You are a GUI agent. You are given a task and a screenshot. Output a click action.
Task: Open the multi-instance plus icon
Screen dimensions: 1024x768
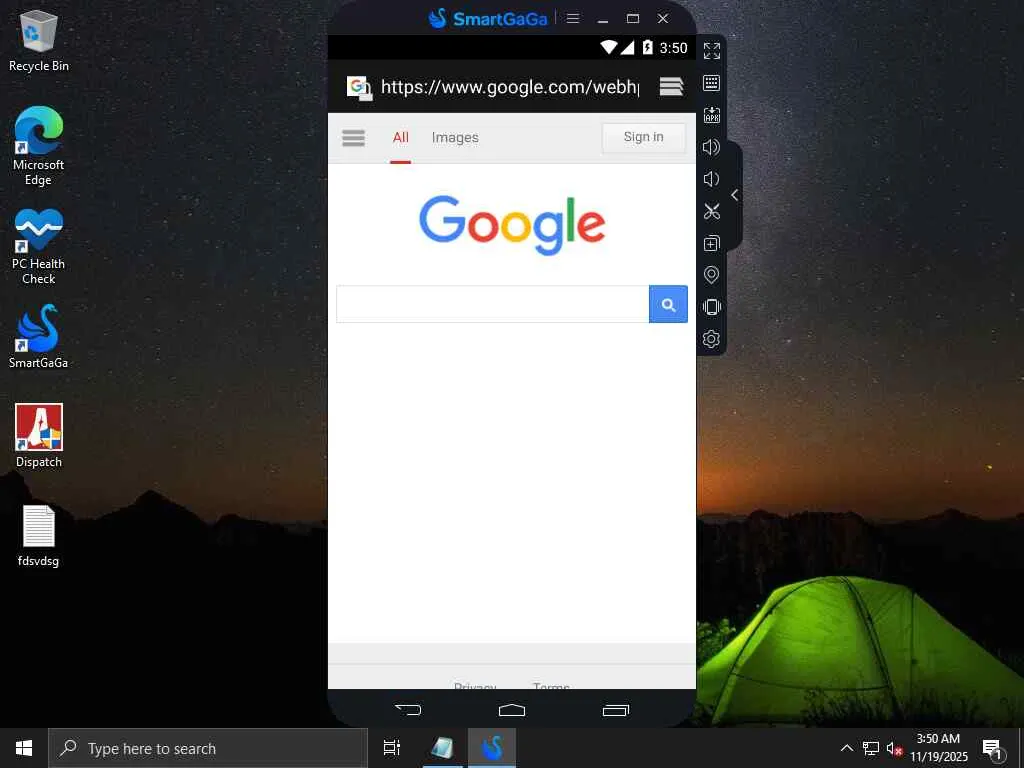(x=711, y=243)
